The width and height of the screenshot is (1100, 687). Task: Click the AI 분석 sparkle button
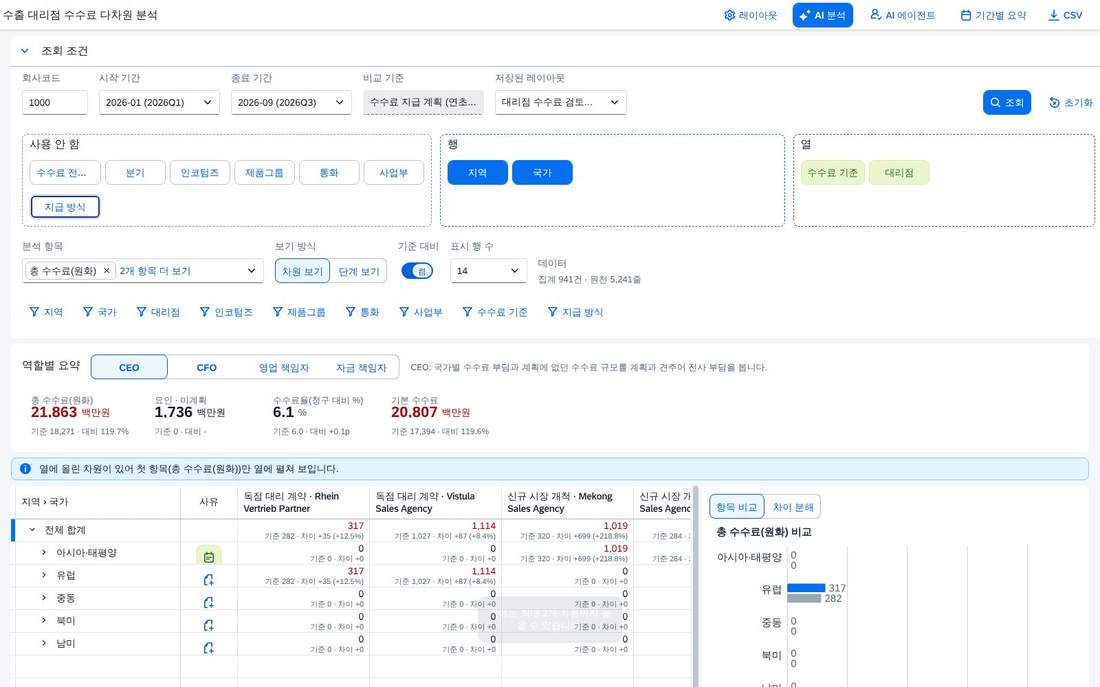pos(822,15)
